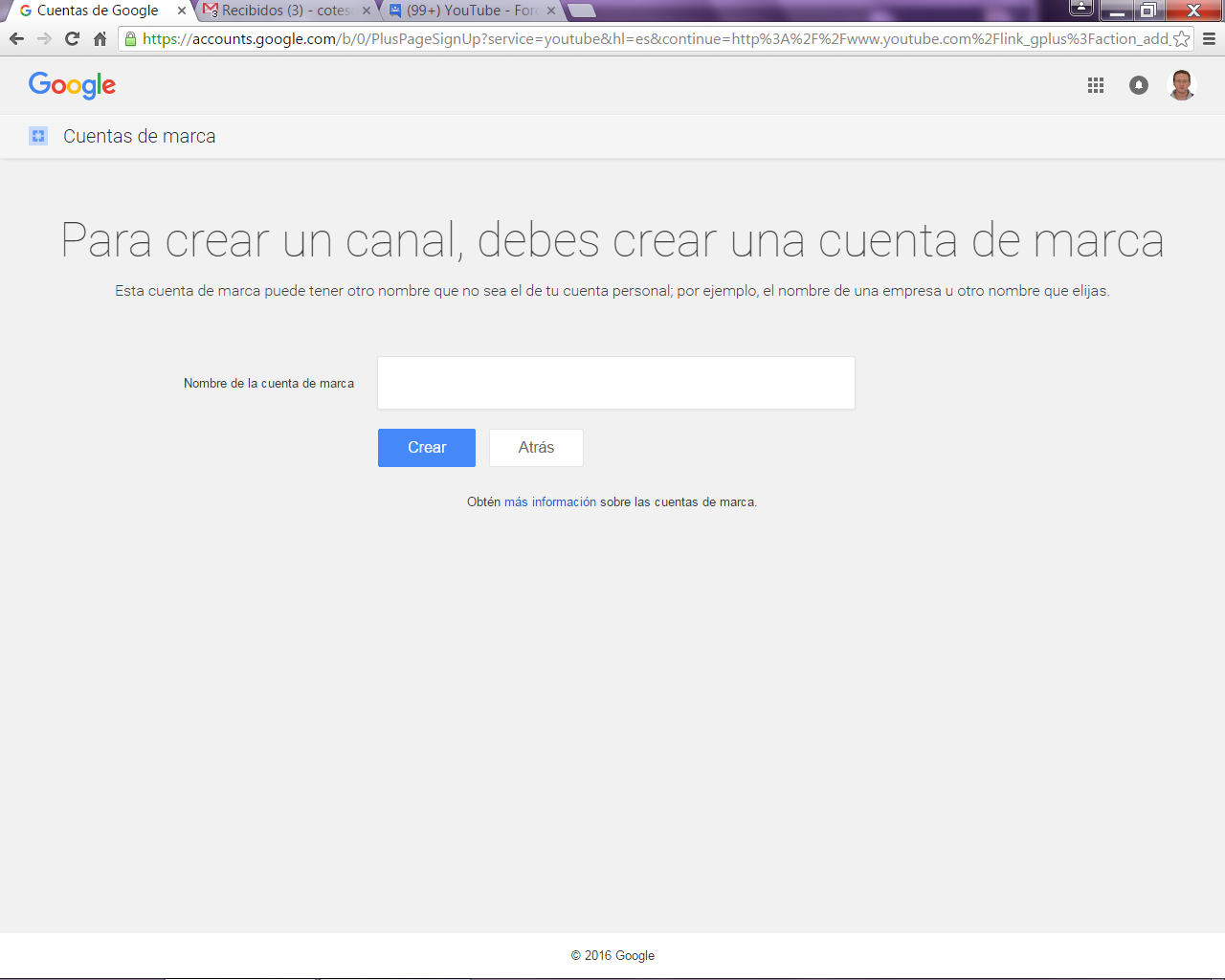Switch to the (99+) YouTube tab
Image resolution: width=1225 pixels, height=980 pixels.
[x=471, y=11]
